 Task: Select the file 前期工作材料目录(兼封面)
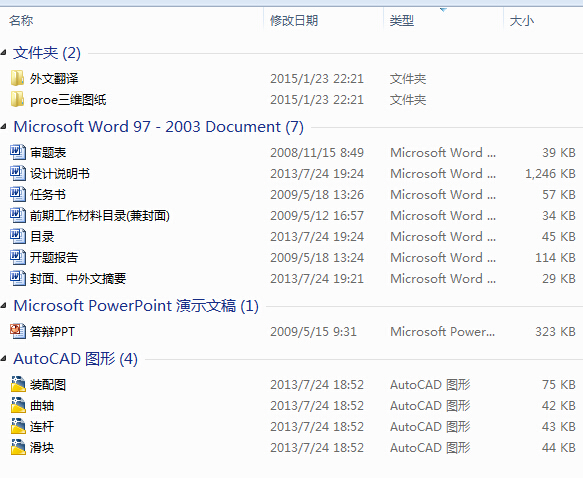[100, 216]
